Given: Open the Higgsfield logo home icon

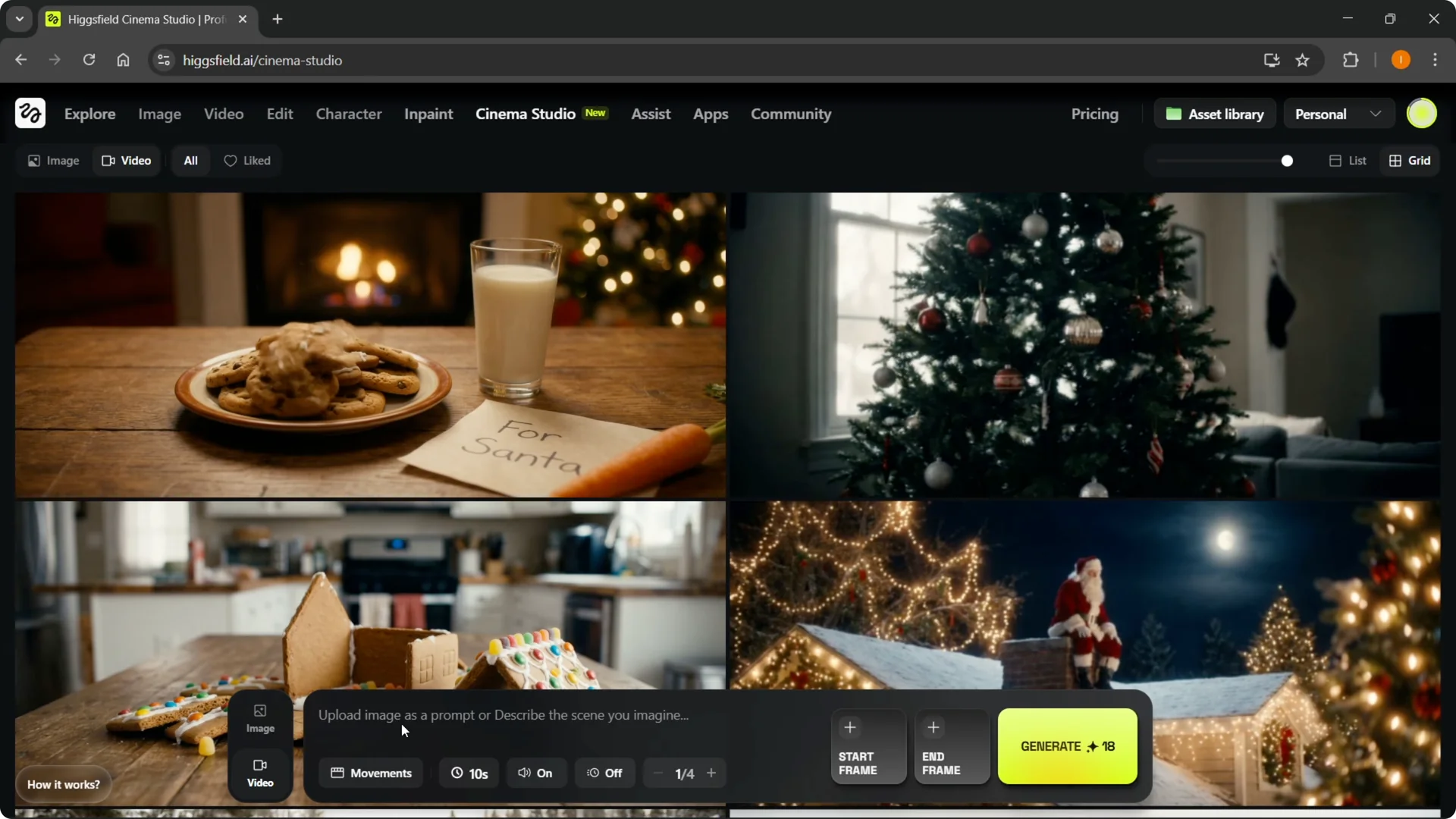Looking at the screenshot, I should coord(30,113).
